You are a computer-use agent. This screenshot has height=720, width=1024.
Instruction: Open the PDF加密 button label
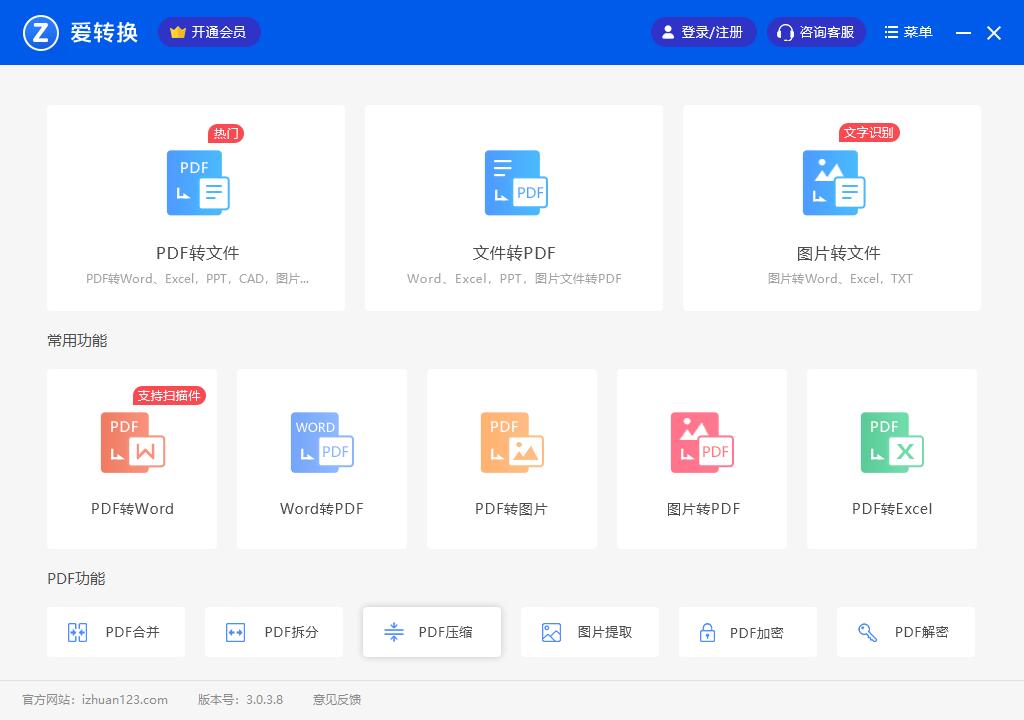click(x=756, y=633)
